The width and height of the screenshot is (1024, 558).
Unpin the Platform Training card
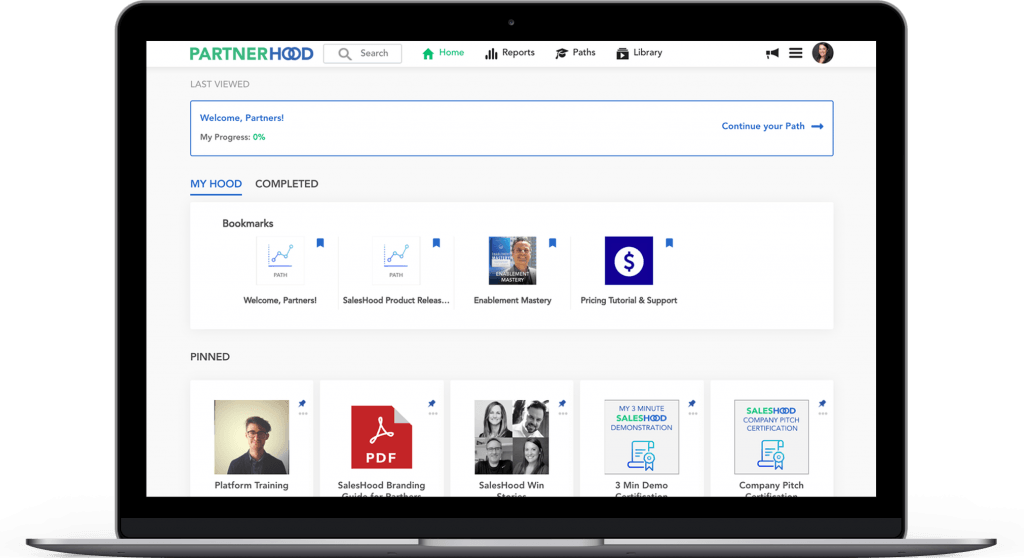point(302,404)
